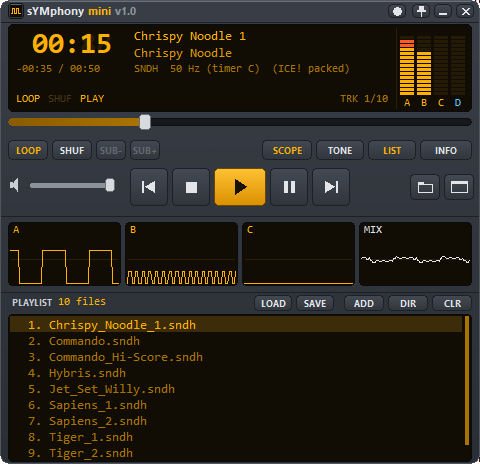Screen dimensions: 480x464
Task: Click the channel D level meter
Action: click(458, 66)
